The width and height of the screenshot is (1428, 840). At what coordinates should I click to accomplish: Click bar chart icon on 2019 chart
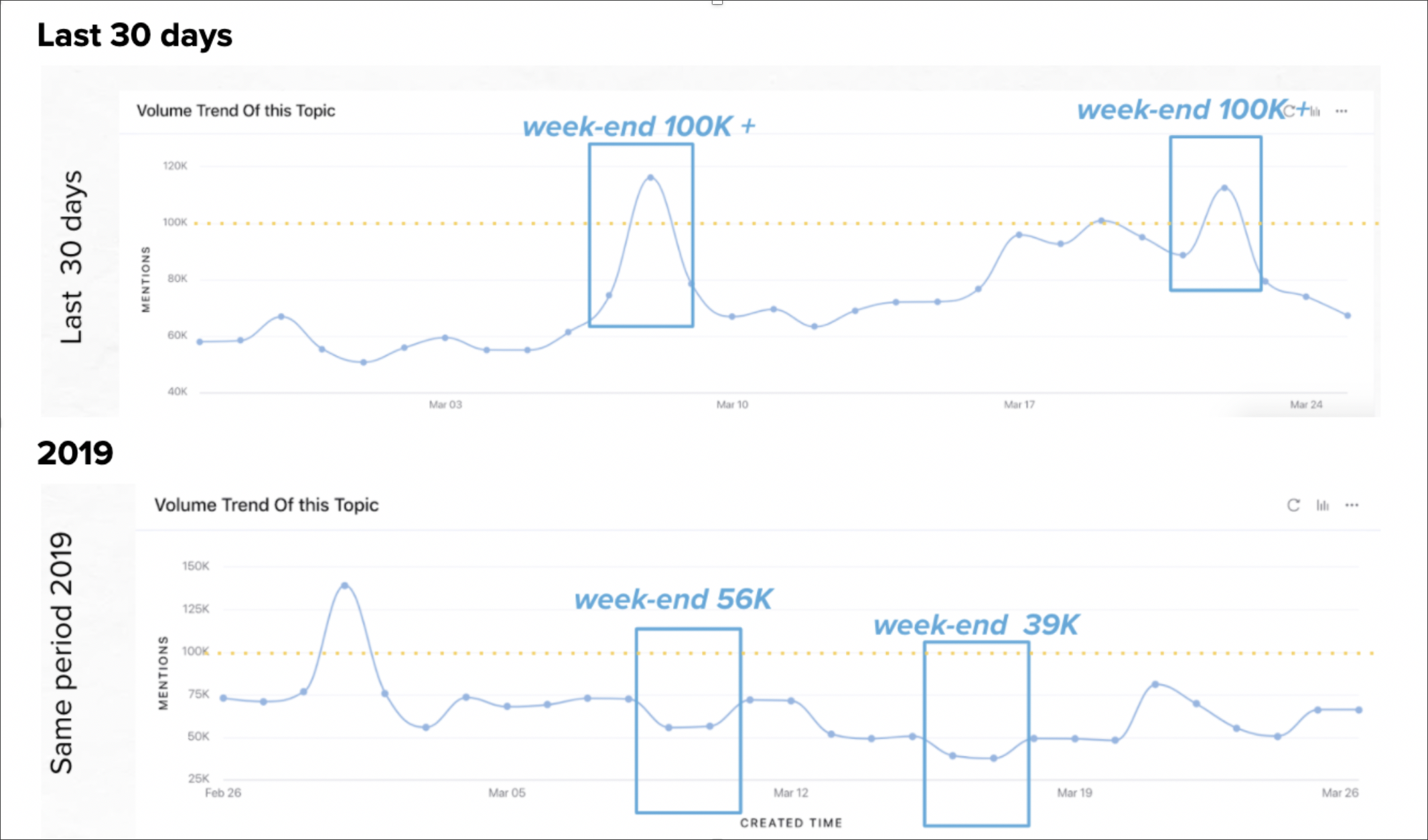click(1322, 505)
